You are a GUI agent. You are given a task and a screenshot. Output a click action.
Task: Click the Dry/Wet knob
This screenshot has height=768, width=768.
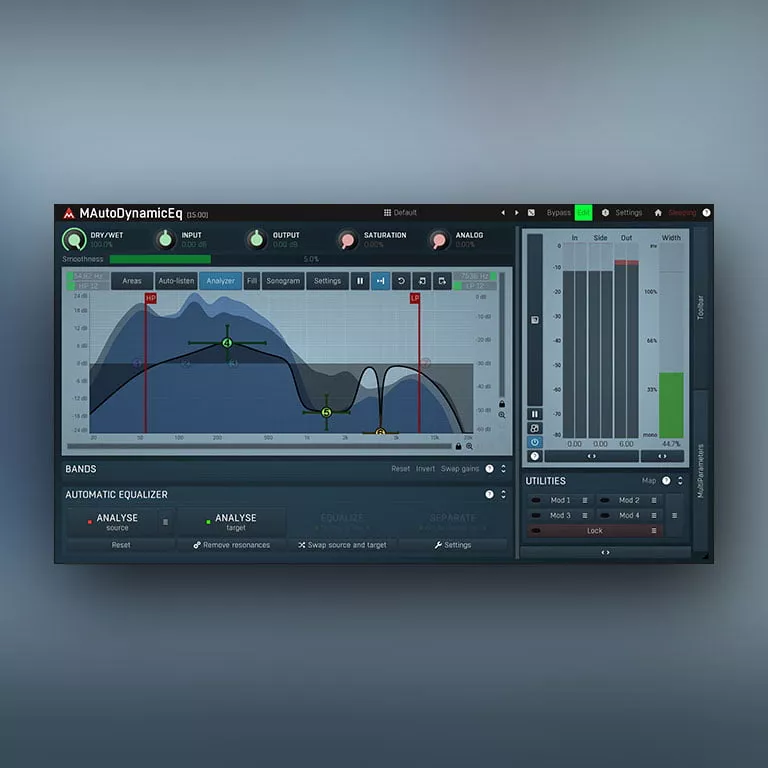tap(74, 240)
